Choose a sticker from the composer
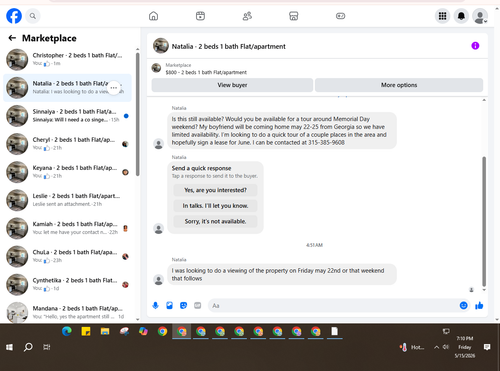Viewport: 500px width, 371px height. [183, 305]
